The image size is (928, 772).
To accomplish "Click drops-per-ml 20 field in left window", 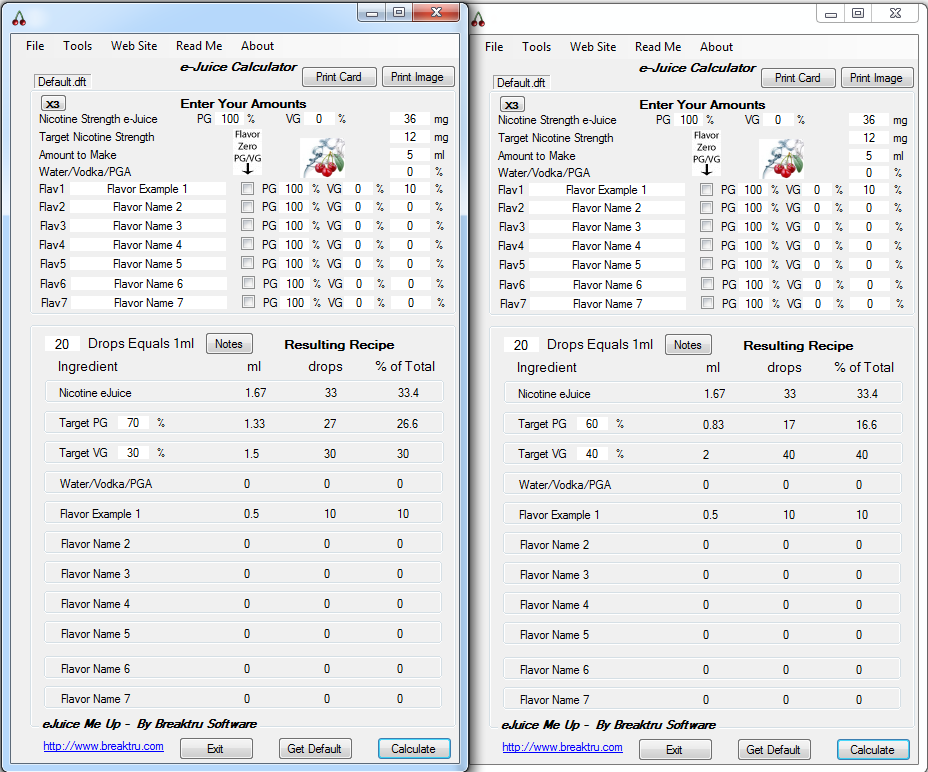I will coord(62,344).
